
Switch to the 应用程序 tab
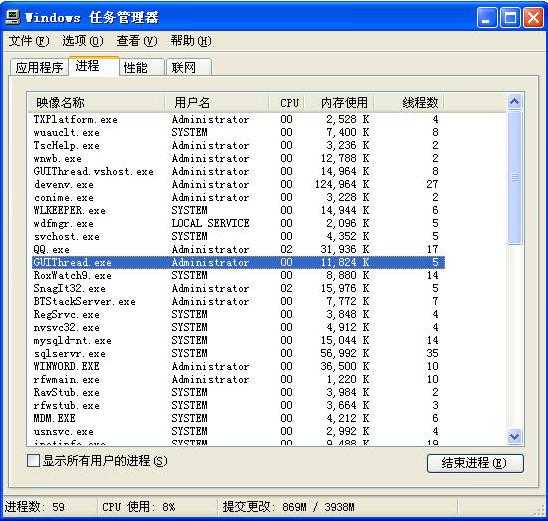pyautogui.click(x=39, y=67)
